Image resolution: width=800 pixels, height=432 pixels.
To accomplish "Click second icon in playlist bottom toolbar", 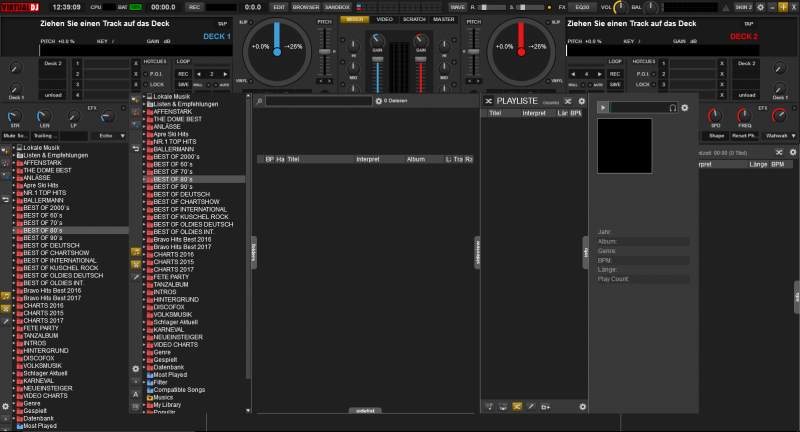I will pos(503,406).
